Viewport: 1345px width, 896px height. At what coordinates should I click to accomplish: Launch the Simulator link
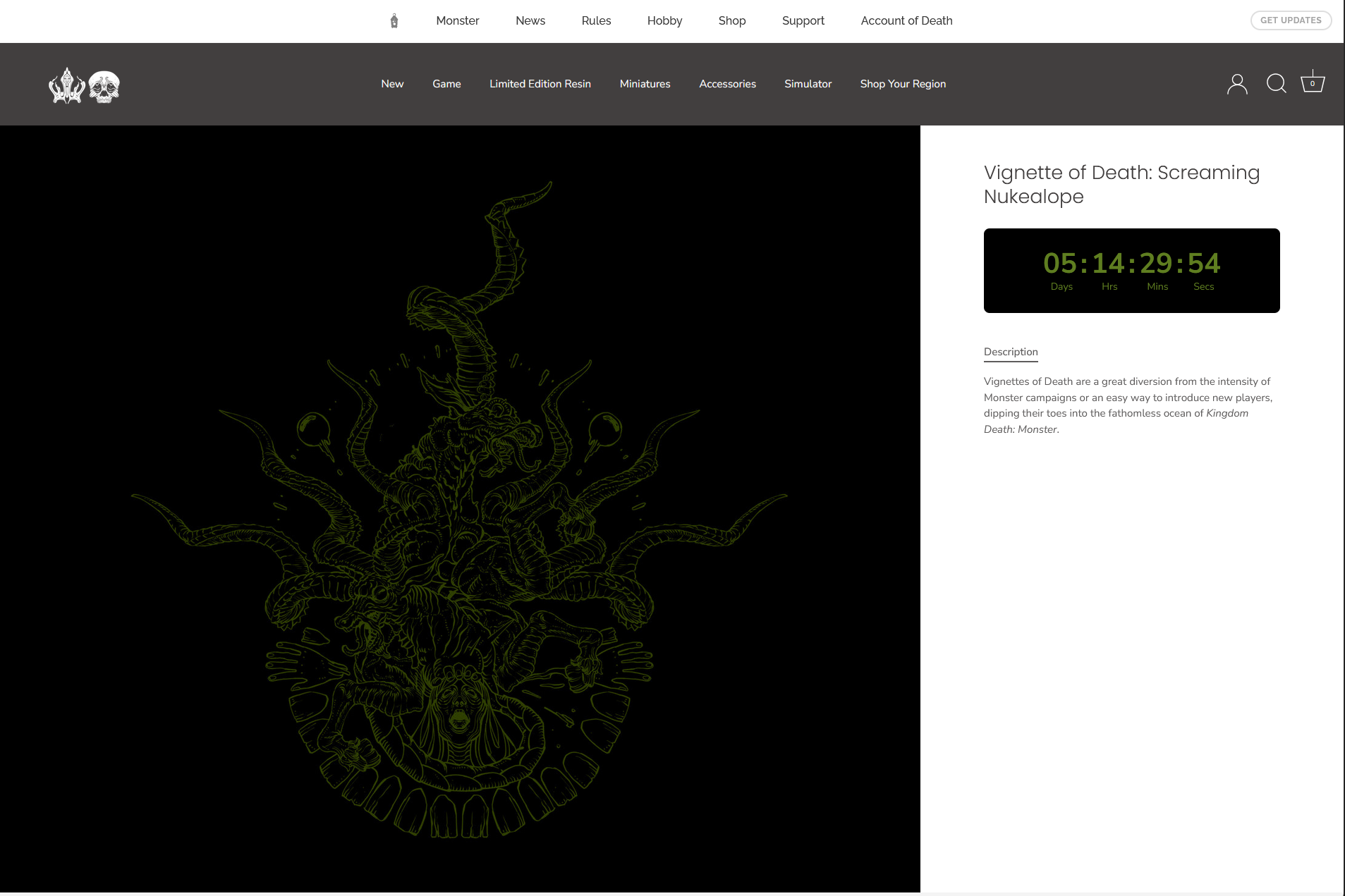808,84
